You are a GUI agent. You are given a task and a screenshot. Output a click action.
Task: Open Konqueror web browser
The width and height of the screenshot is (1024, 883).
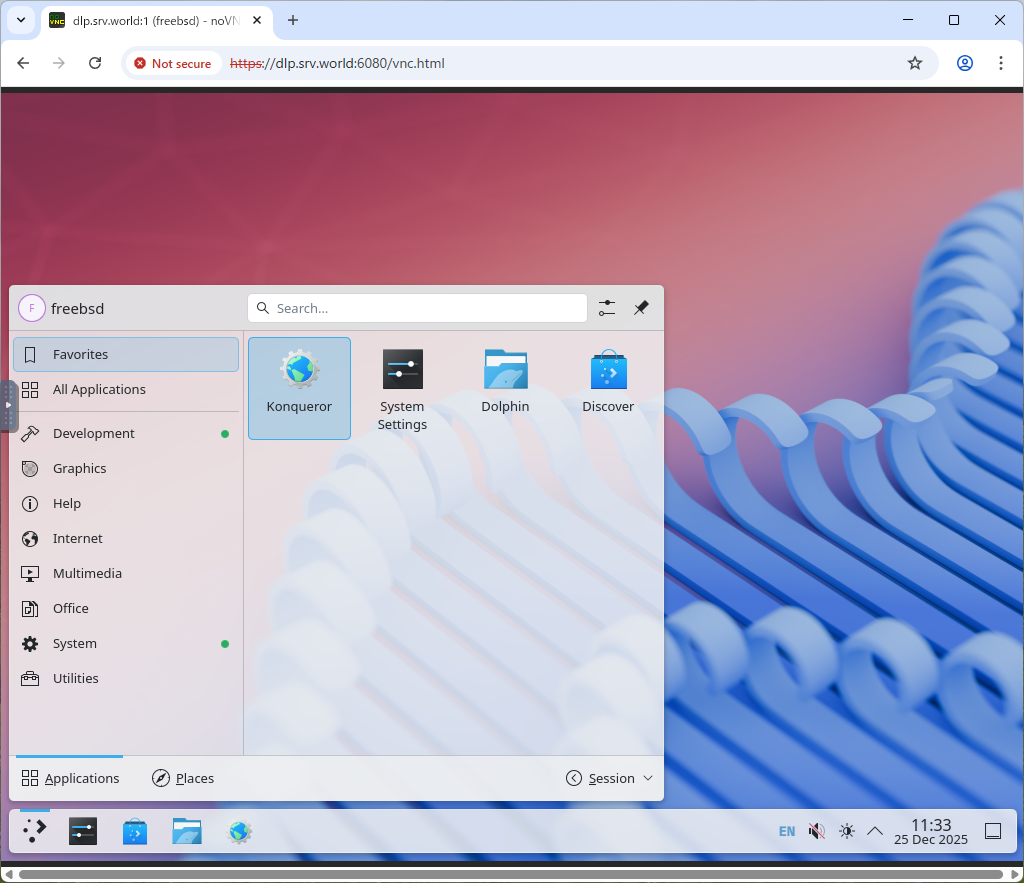click(x=299, y=388)
